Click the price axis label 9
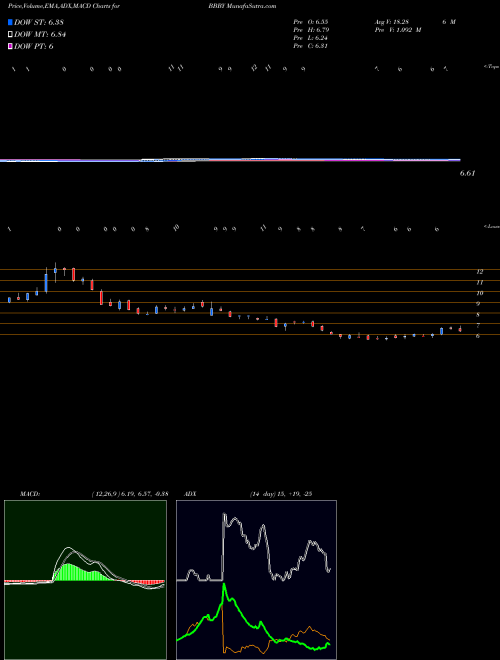This screenshot has height=660, width=500. coord(479,304)
